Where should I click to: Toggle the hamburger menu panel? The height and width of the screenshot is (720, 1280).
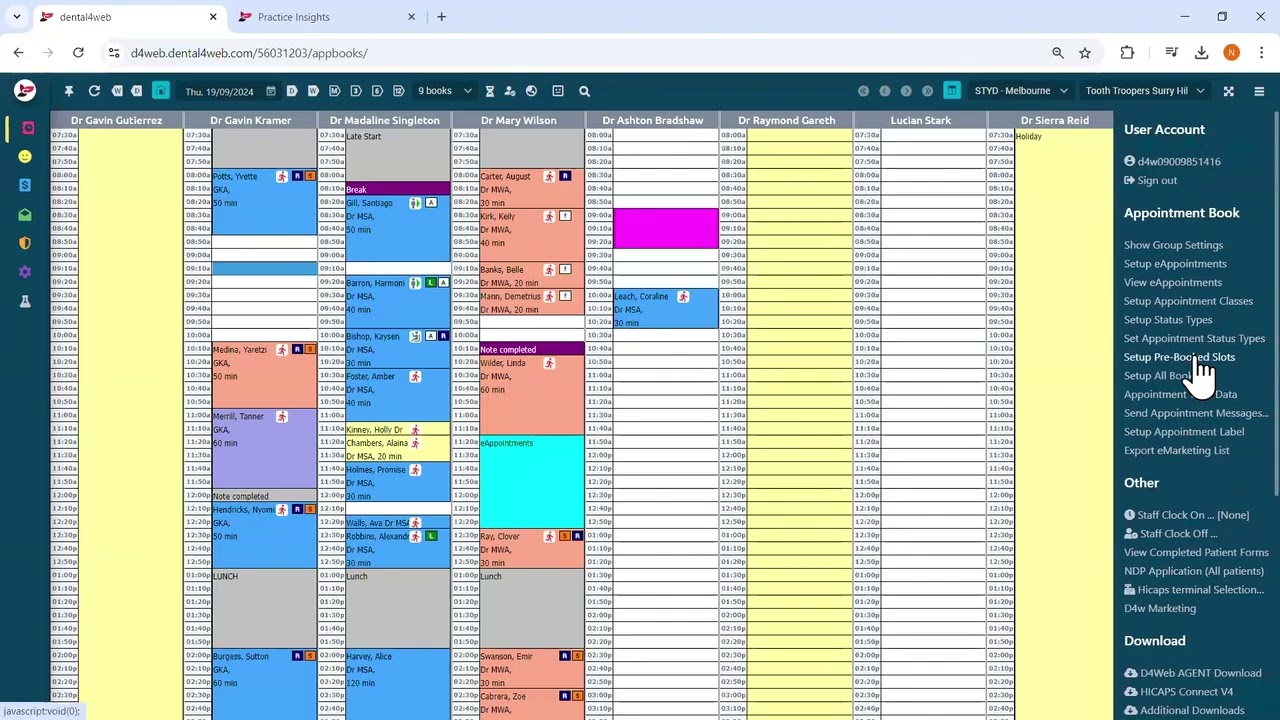click(1259, 91)
